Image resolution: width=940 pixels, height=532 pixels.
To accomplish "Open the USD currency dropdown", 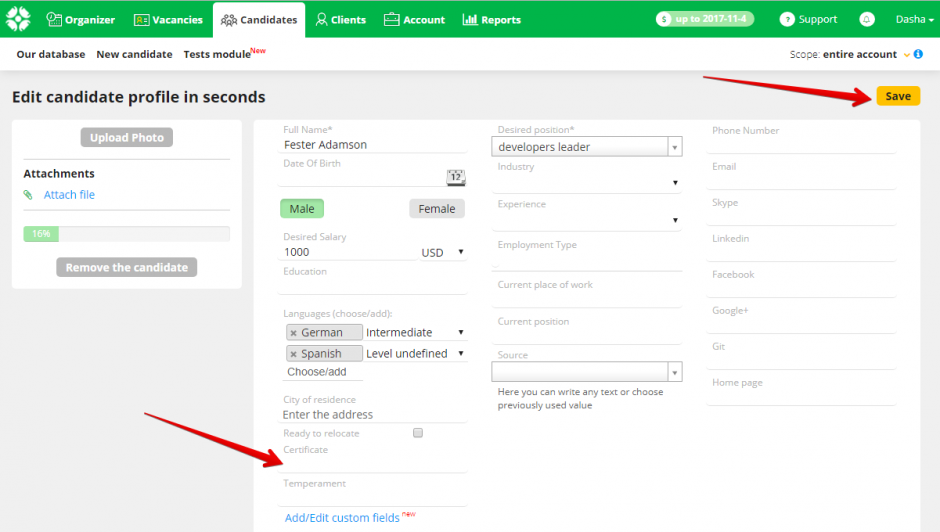I will click(x=443, y=253).
